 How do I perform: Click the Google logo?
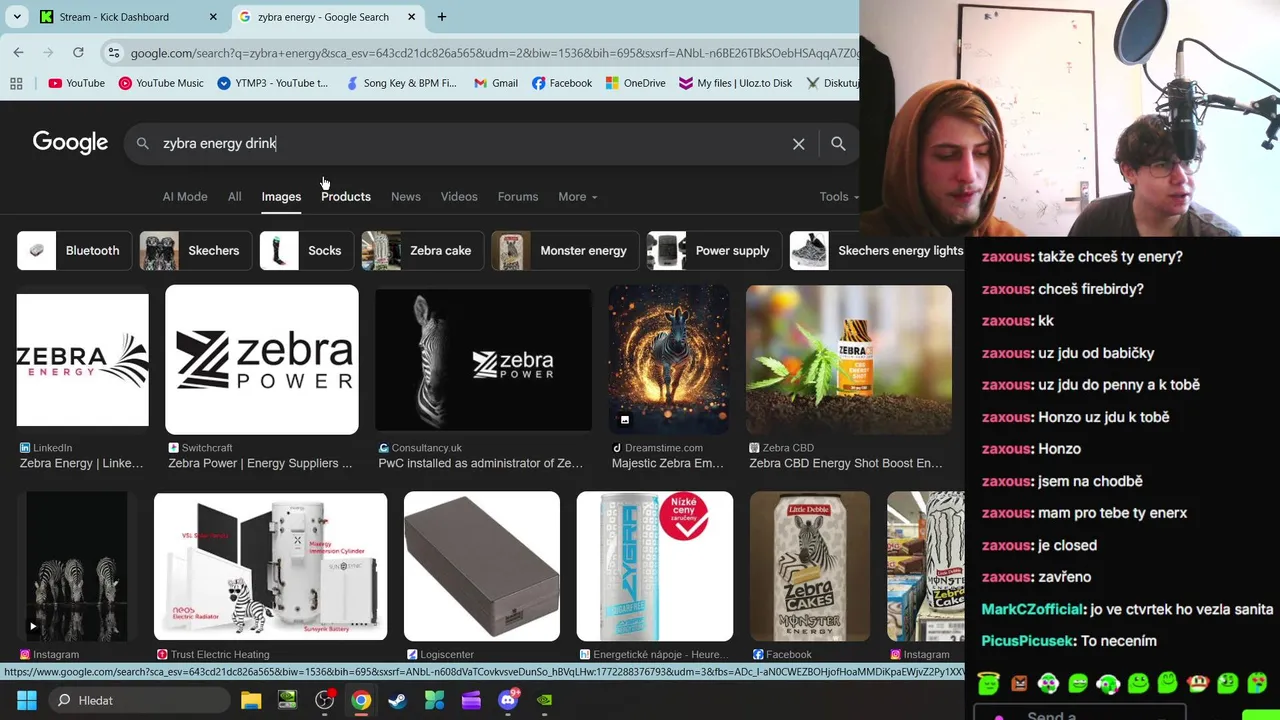point(70,143)
